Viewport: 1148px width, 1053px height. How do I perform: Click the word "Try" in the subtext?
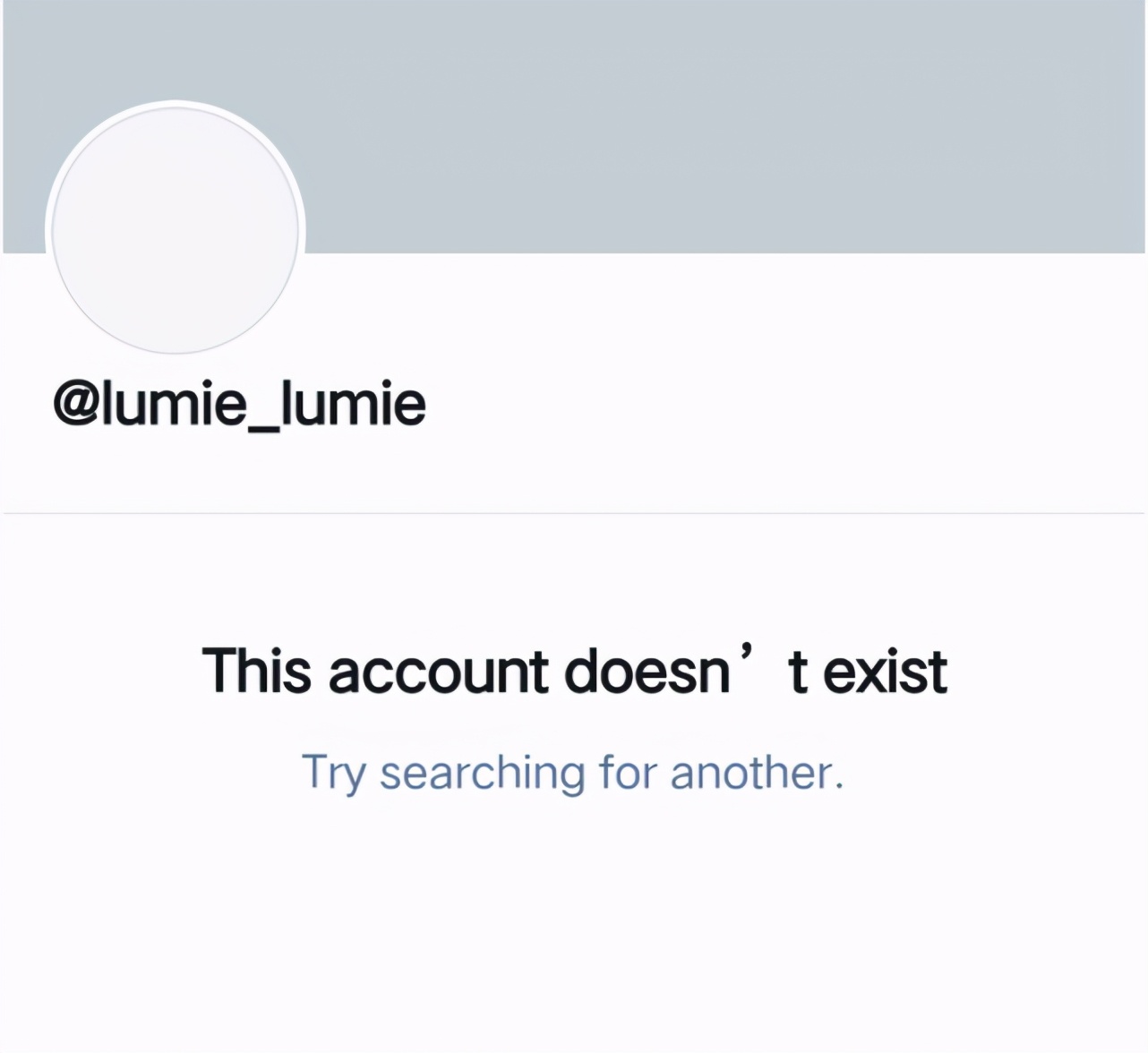coord(331,773)
